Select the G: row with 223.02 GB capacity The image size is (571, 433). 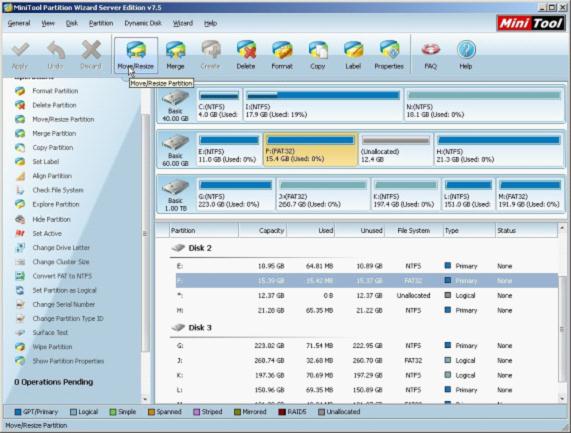[x=366, y=346]
